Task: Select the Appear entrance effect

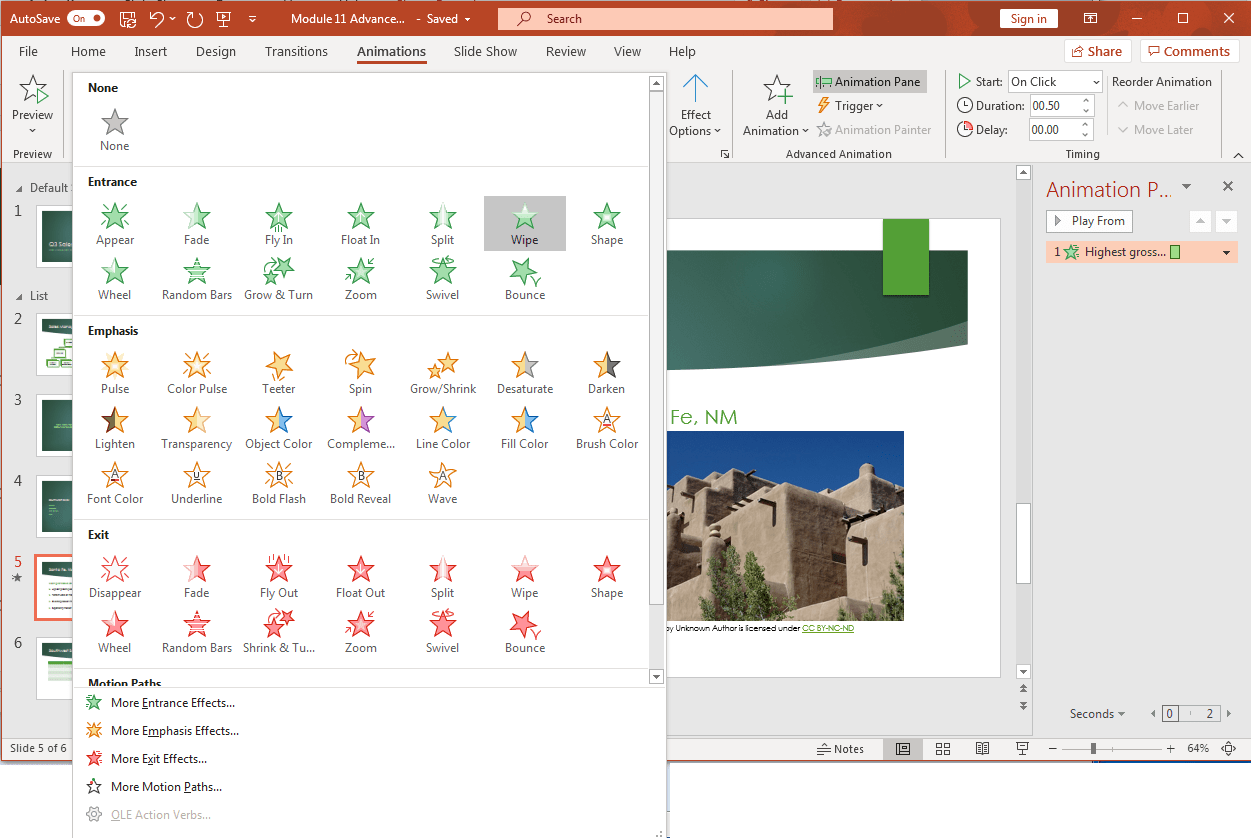Action: pyautogui.click(x=115, y=224)
